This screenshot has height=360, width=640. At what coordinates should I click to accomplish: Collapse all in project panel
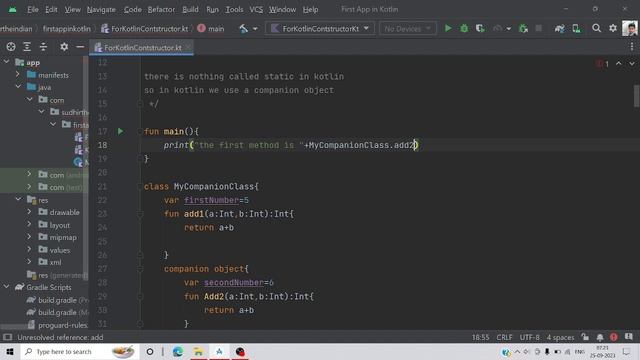pyautogui.click(x=43, y=47)
